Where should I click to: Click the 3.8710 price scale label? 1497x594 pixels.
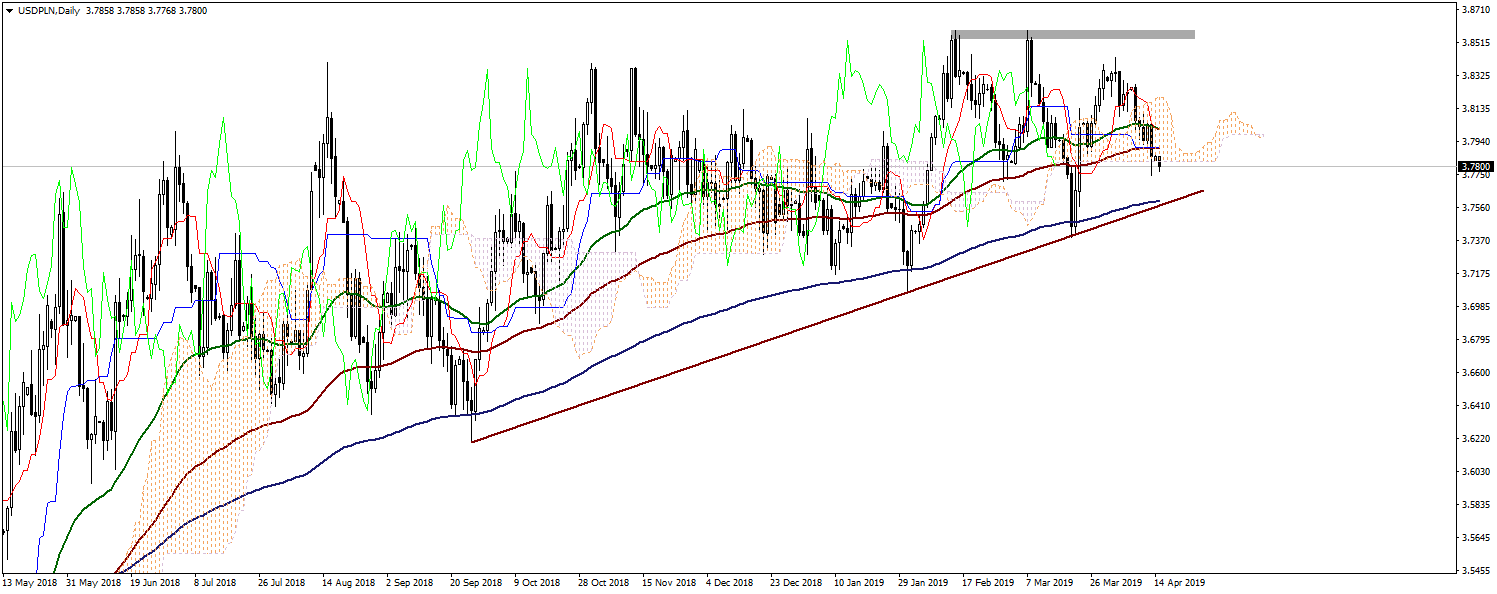tap(1476, 10)
